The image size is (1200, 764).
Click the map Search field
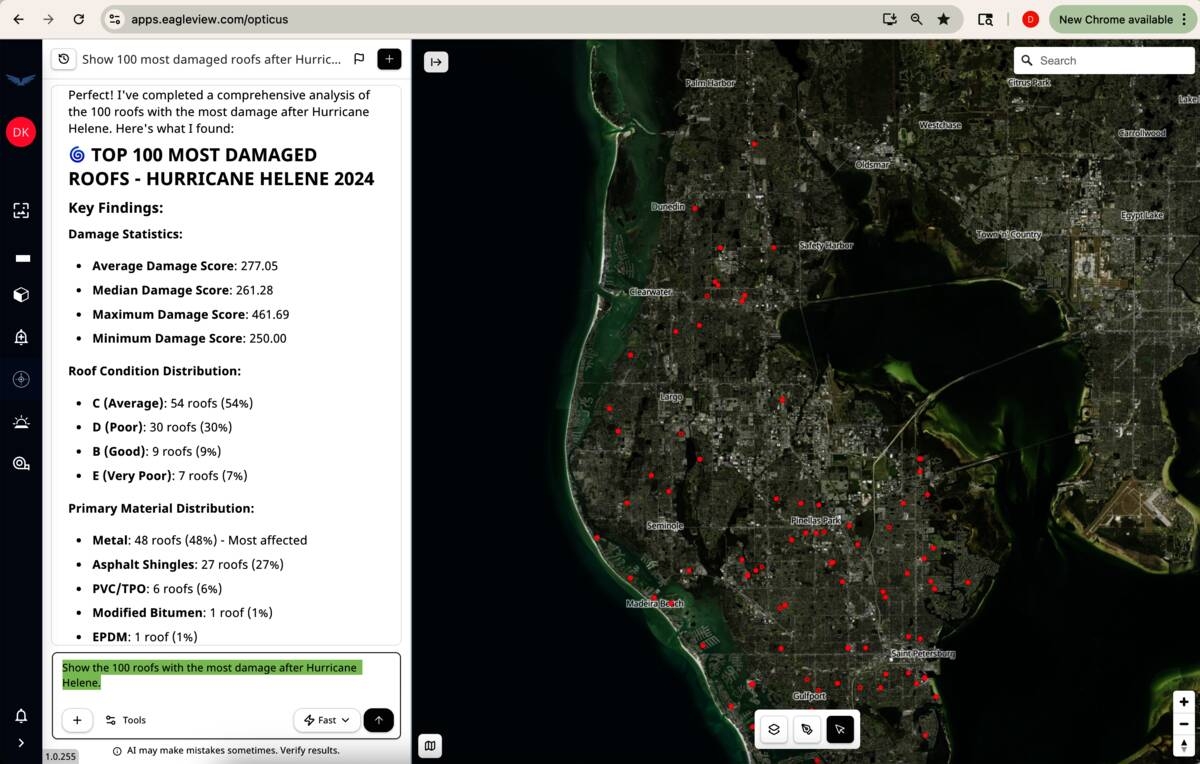pos(1104,60)
